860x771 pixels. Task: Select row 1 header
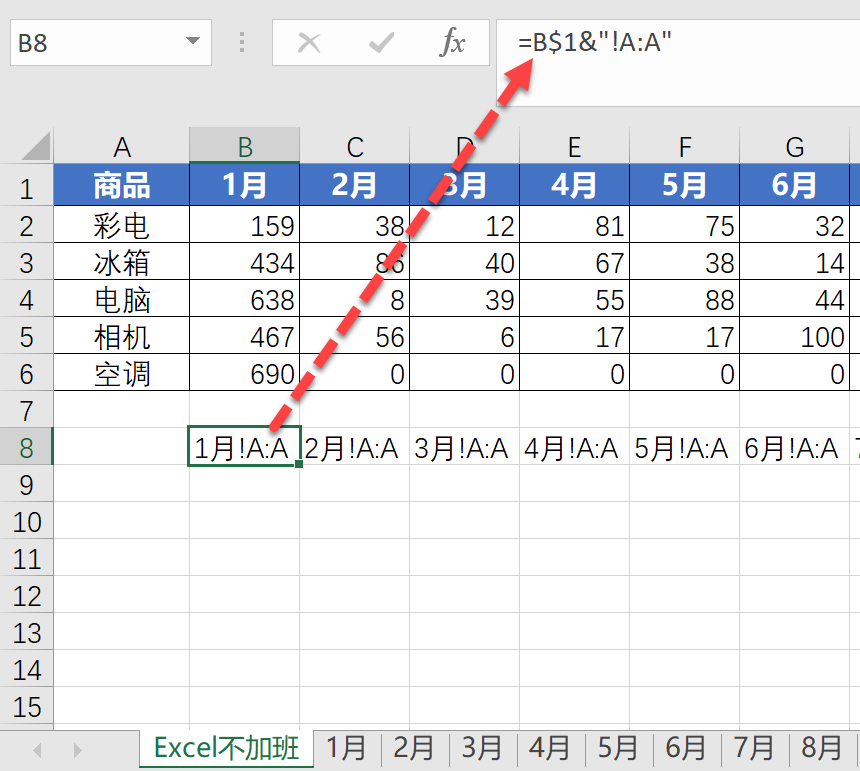(x=26, y=185)
